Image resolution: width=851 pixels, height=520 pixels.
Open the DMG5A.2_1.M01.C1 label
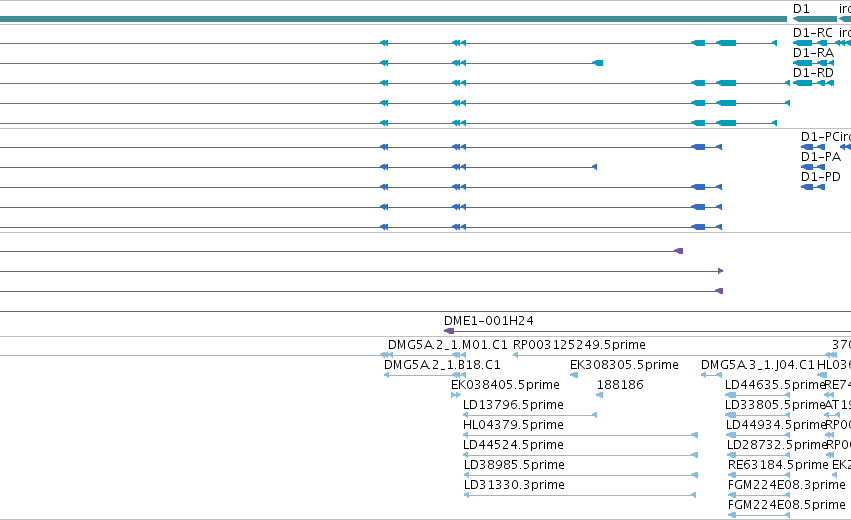pyautogui.click(x=447, y=345)
